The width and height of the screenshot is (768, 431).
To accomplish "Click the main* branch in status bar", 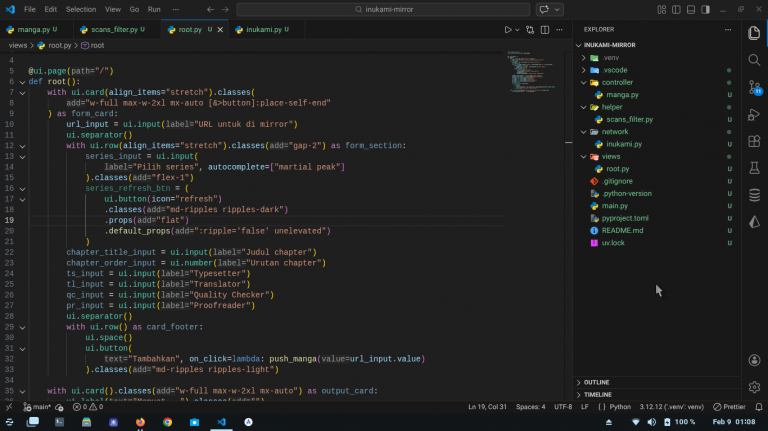I will click(x=37, y=407).
